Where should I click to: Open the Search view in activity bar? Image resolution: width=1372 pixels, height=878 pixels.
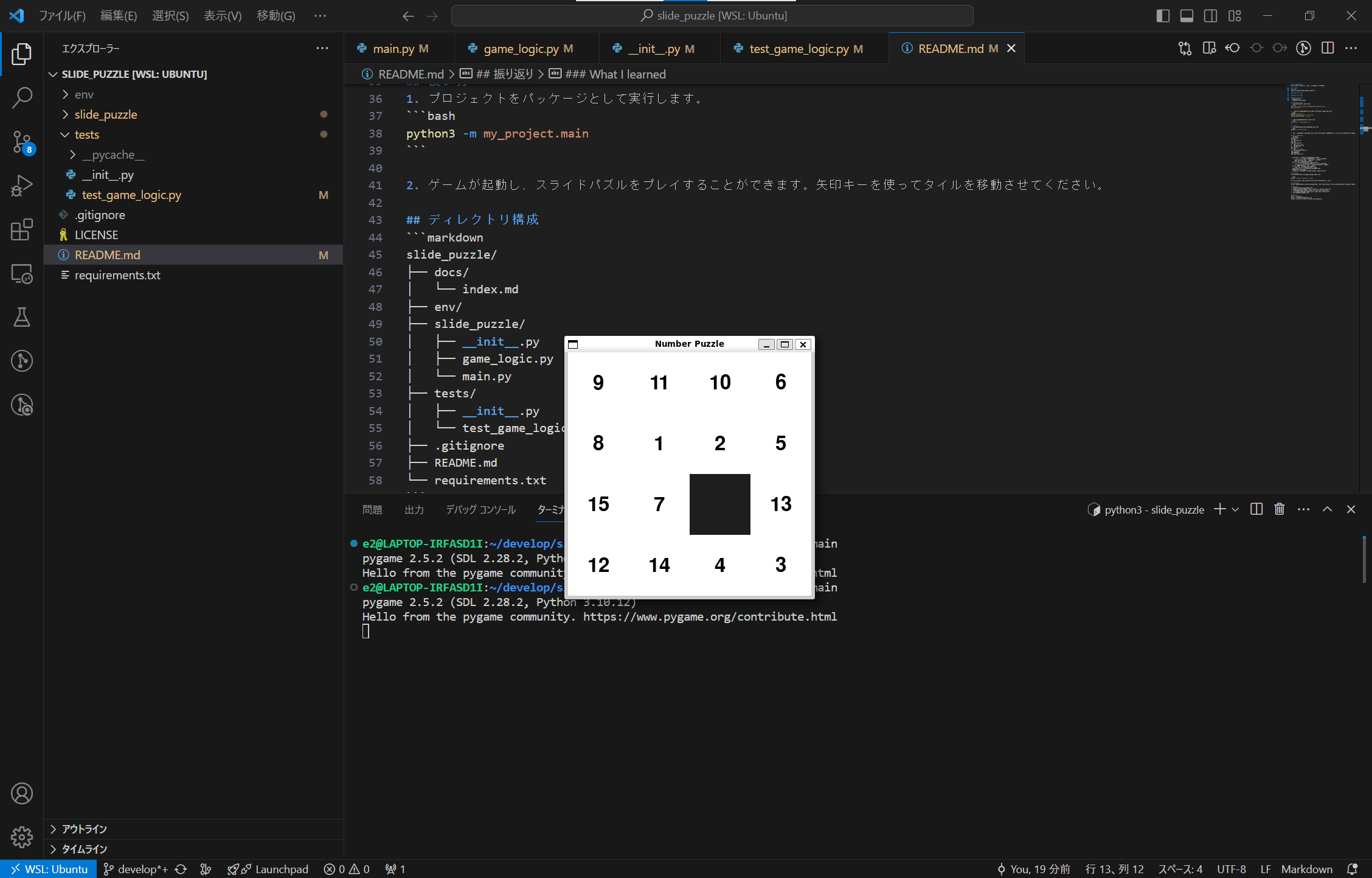[x=22, y=97]
